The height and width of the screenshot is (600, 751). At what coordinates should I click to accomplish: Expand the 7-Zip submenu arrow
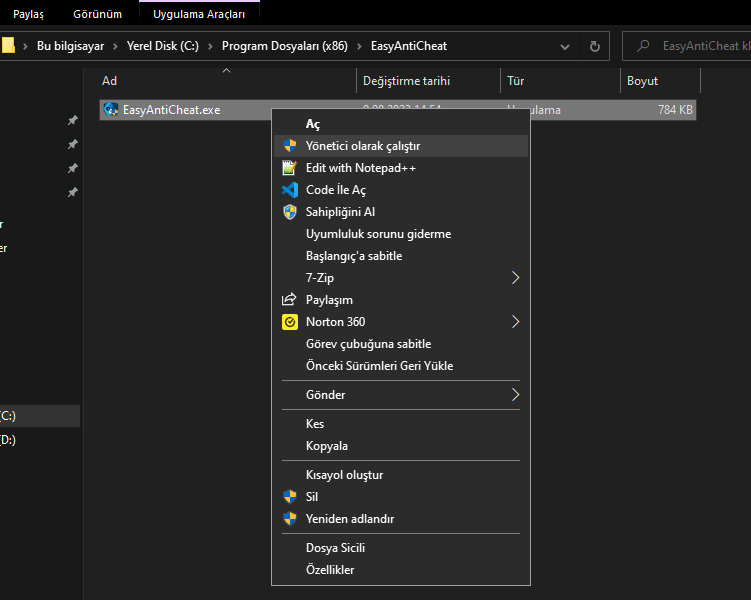click(x=516, y=278)
